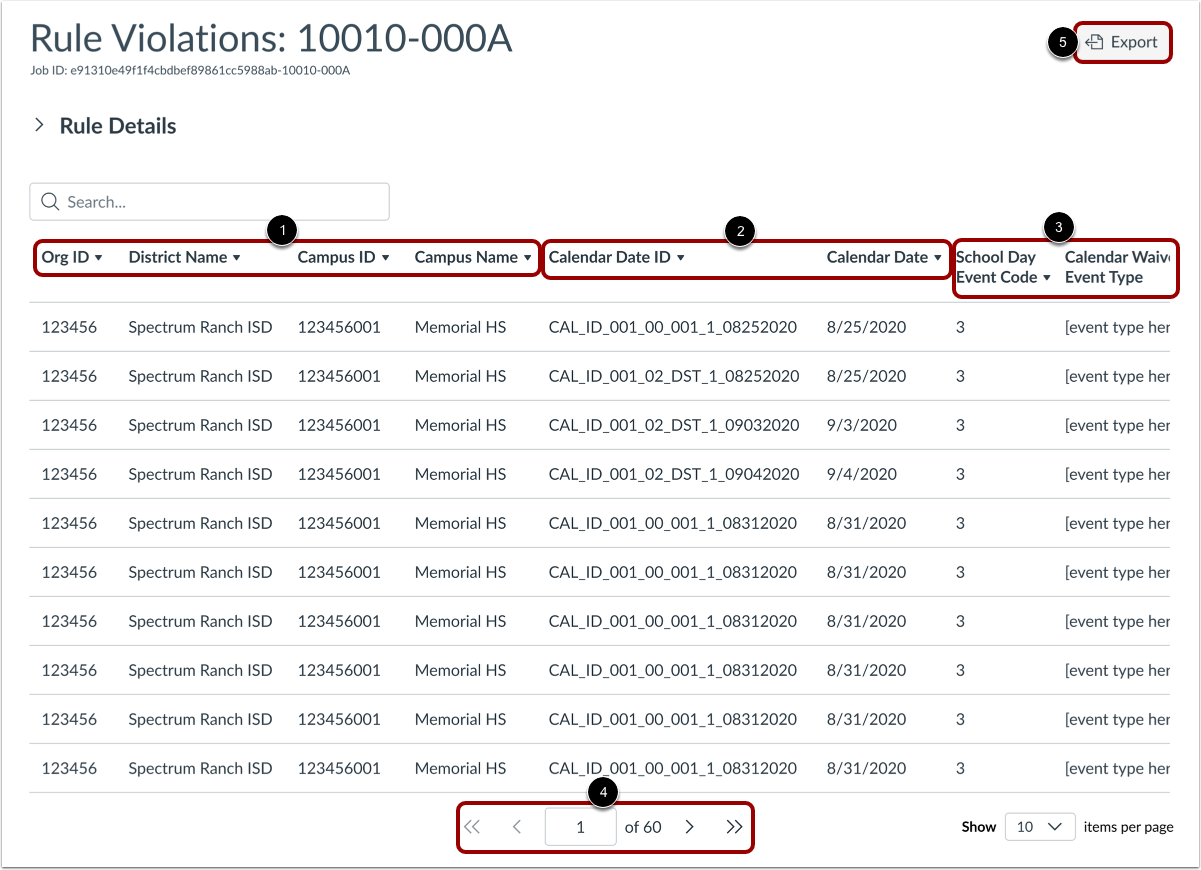Click the 'of 60' page count text
The width and height of the screenshot is (1201, 870).
643,827
